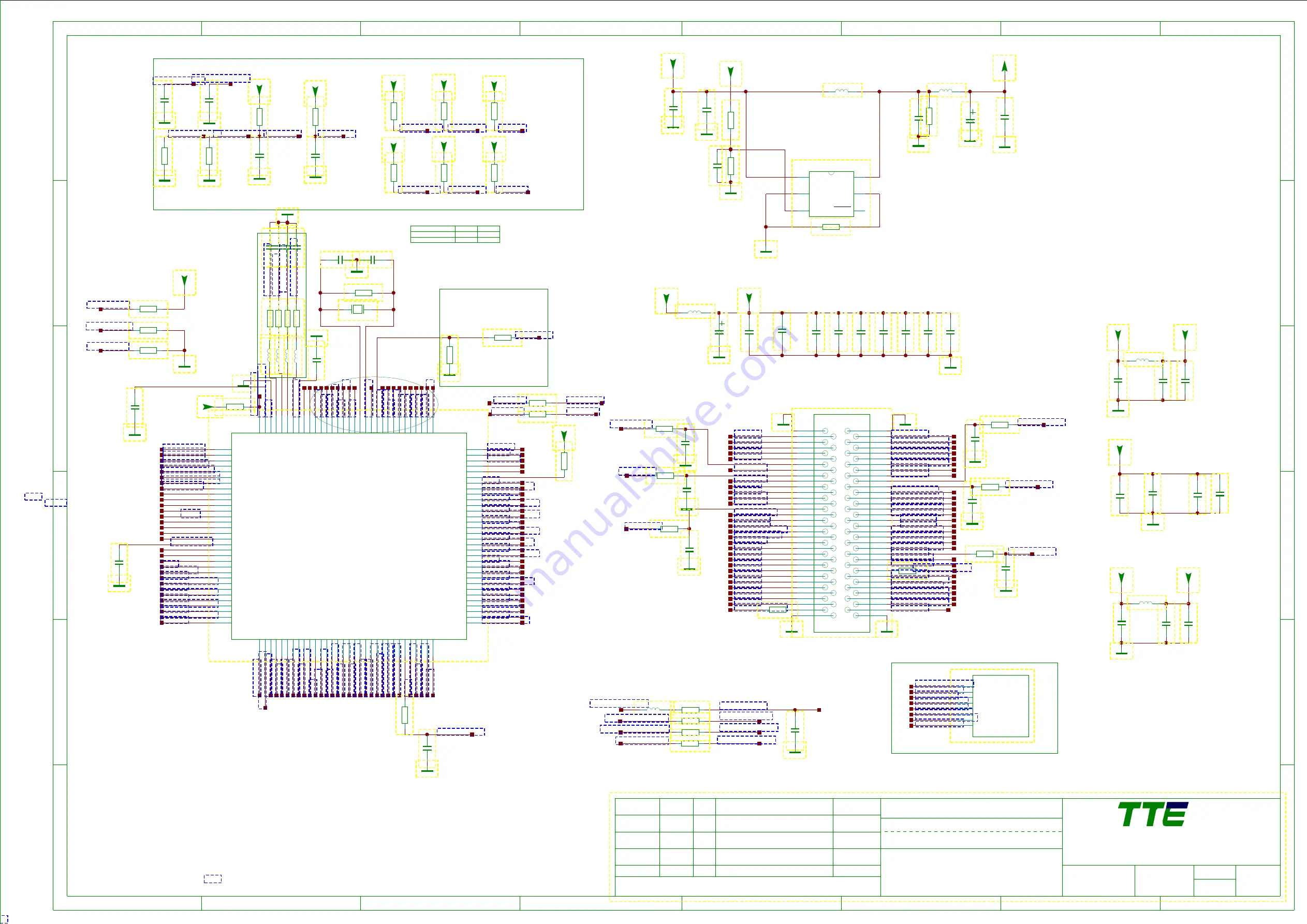Select the small three-column table near top center
Viewport: 1307px width, 924px height.
pos(455,234)
